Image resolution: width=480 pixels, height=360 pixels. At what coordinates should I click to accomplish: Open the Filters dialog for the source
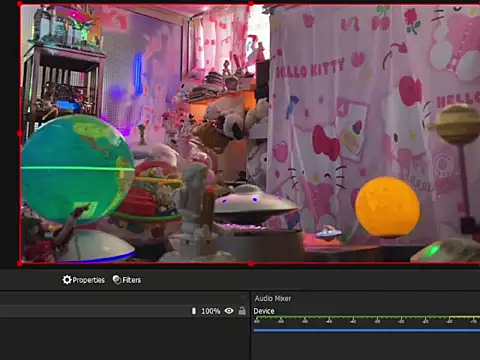pyautogui.click(x=127, y=280)
